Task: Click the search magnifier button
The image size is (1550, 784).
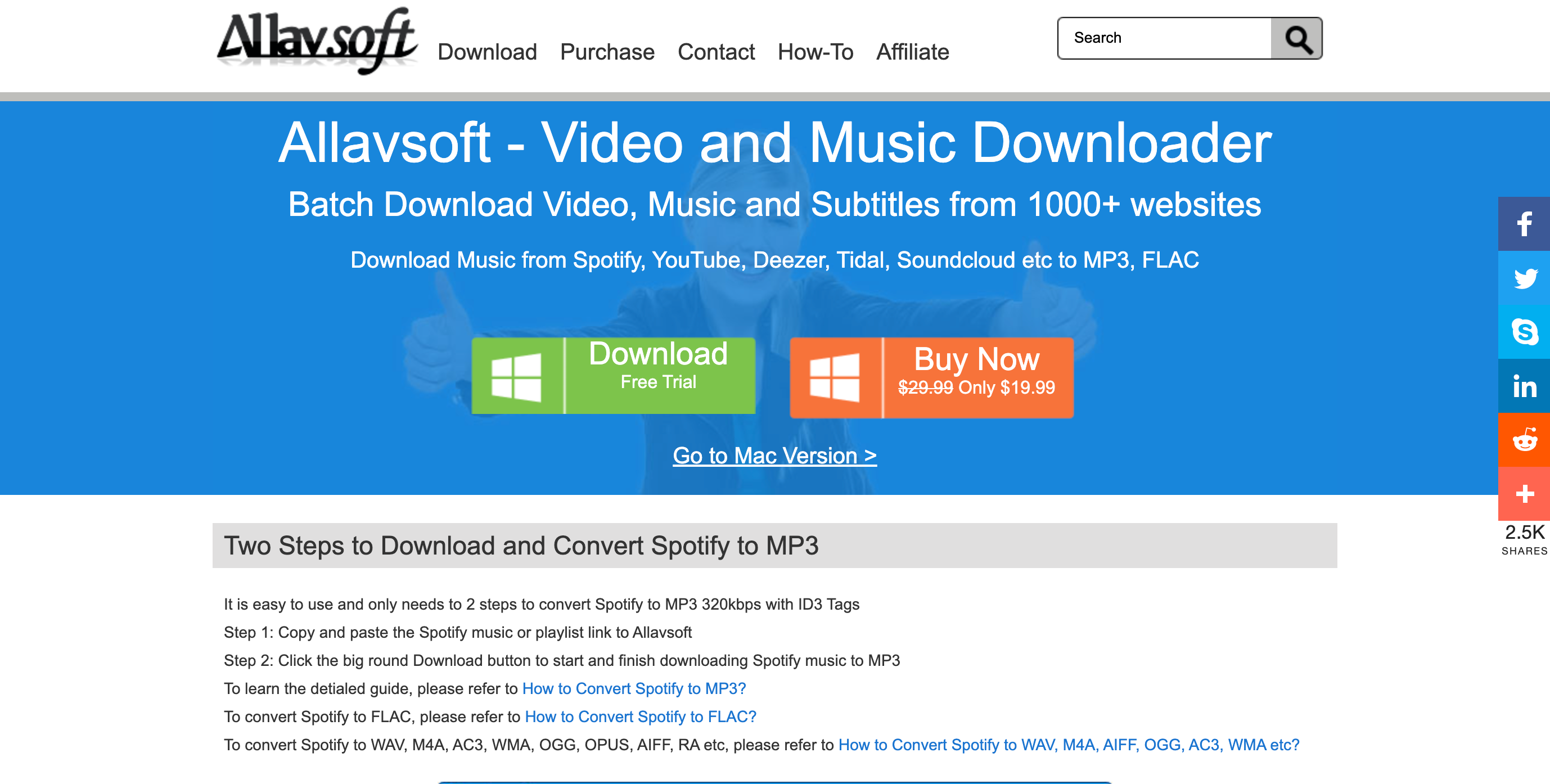Action: click(x=1297, y=38)
